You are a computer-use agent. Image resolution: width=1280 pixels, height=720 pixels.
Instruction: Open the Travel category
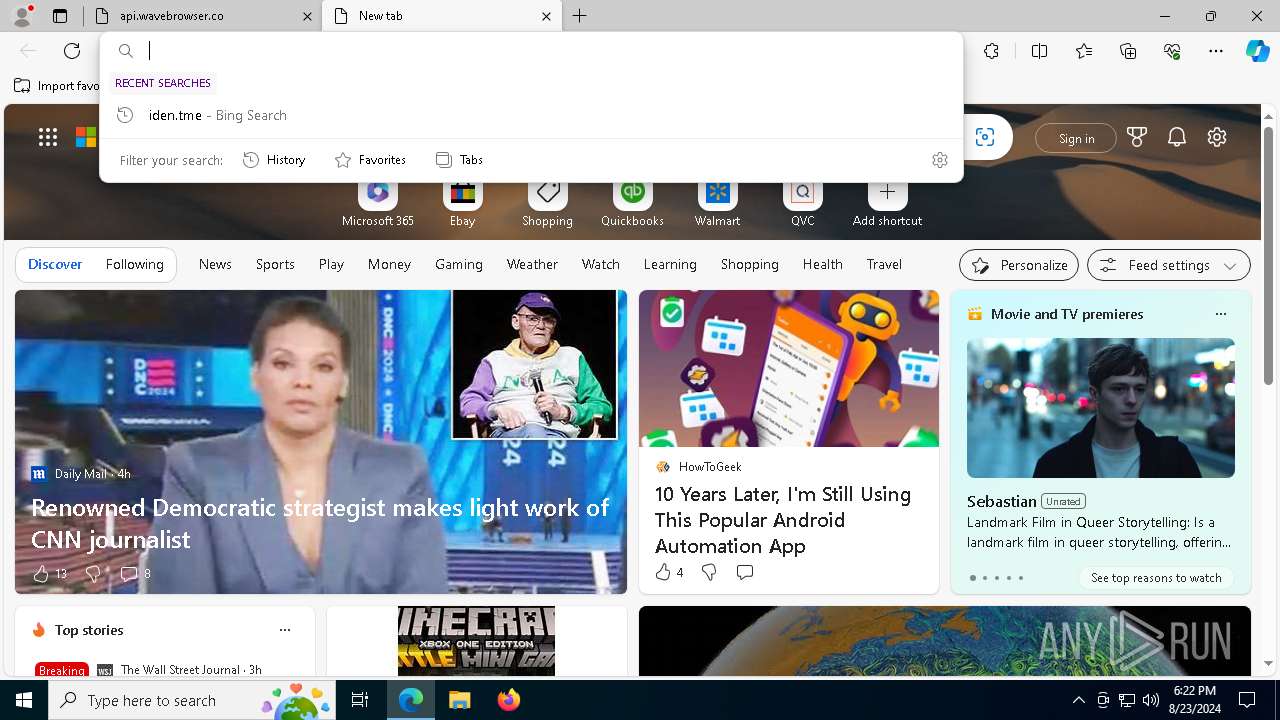pos(884,264)
